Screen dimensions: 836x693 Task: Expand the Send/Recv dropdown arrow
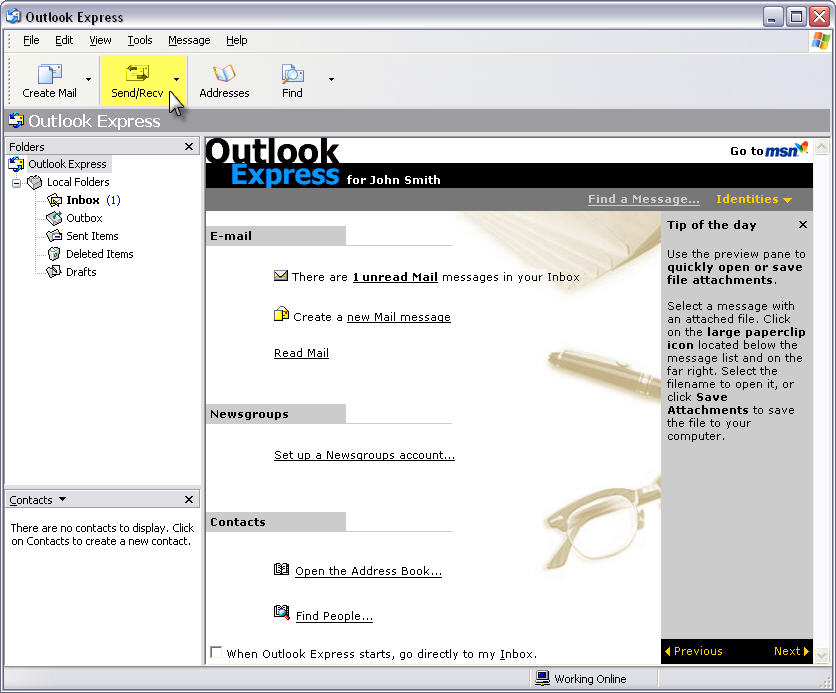(176, 79)
